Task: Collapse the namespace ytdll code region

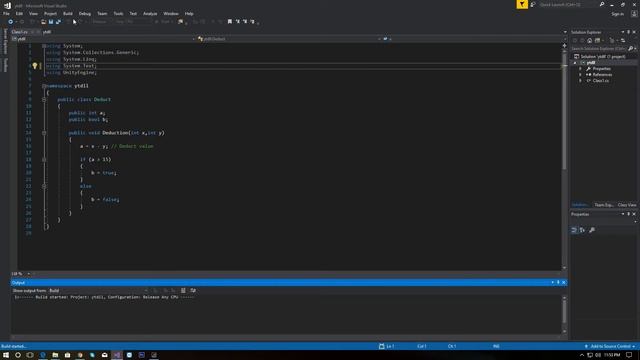Action: (44, 86)
